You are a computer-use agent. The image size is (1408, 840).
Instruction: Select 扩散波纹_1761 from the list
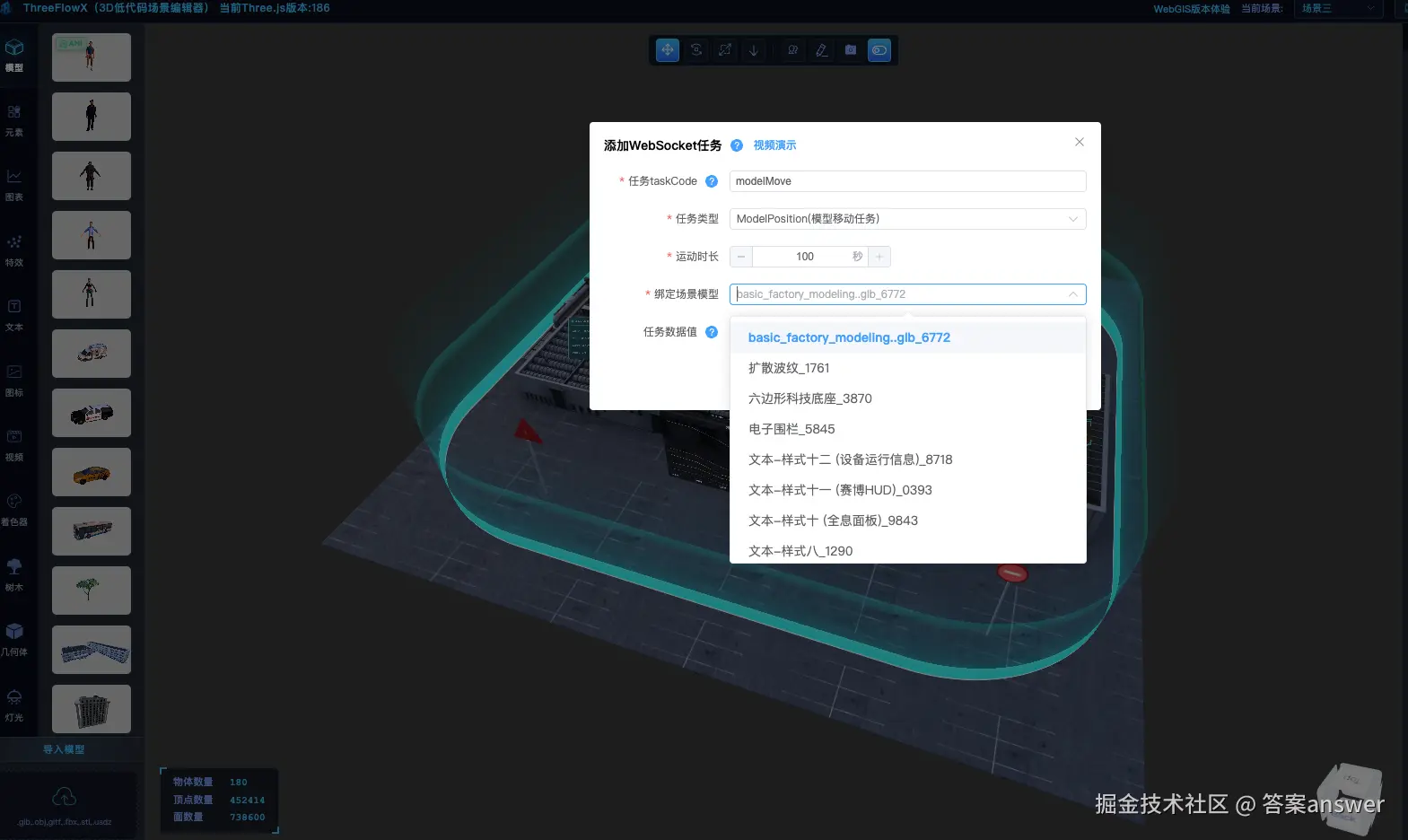[908, 368]
